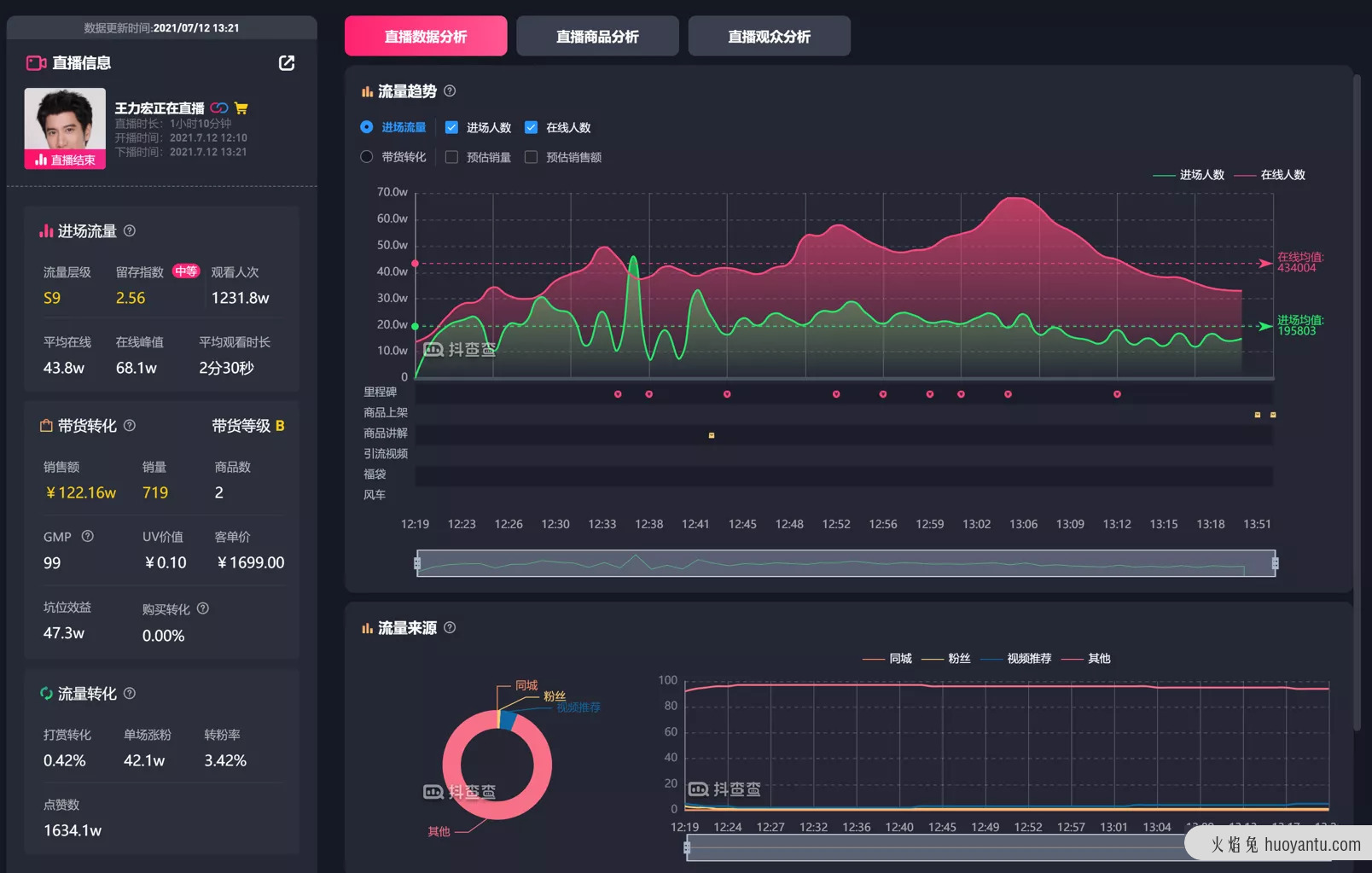The image size is (1372, 873).
Task: Click the first pink 里程碑 milestone dot
Action: 618,394
